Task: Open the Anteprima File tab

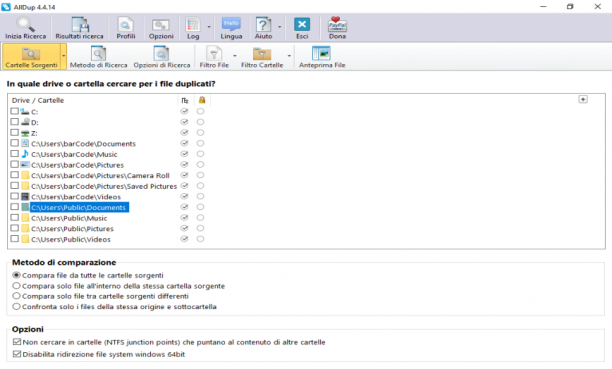Action: [x=322, y=57]
